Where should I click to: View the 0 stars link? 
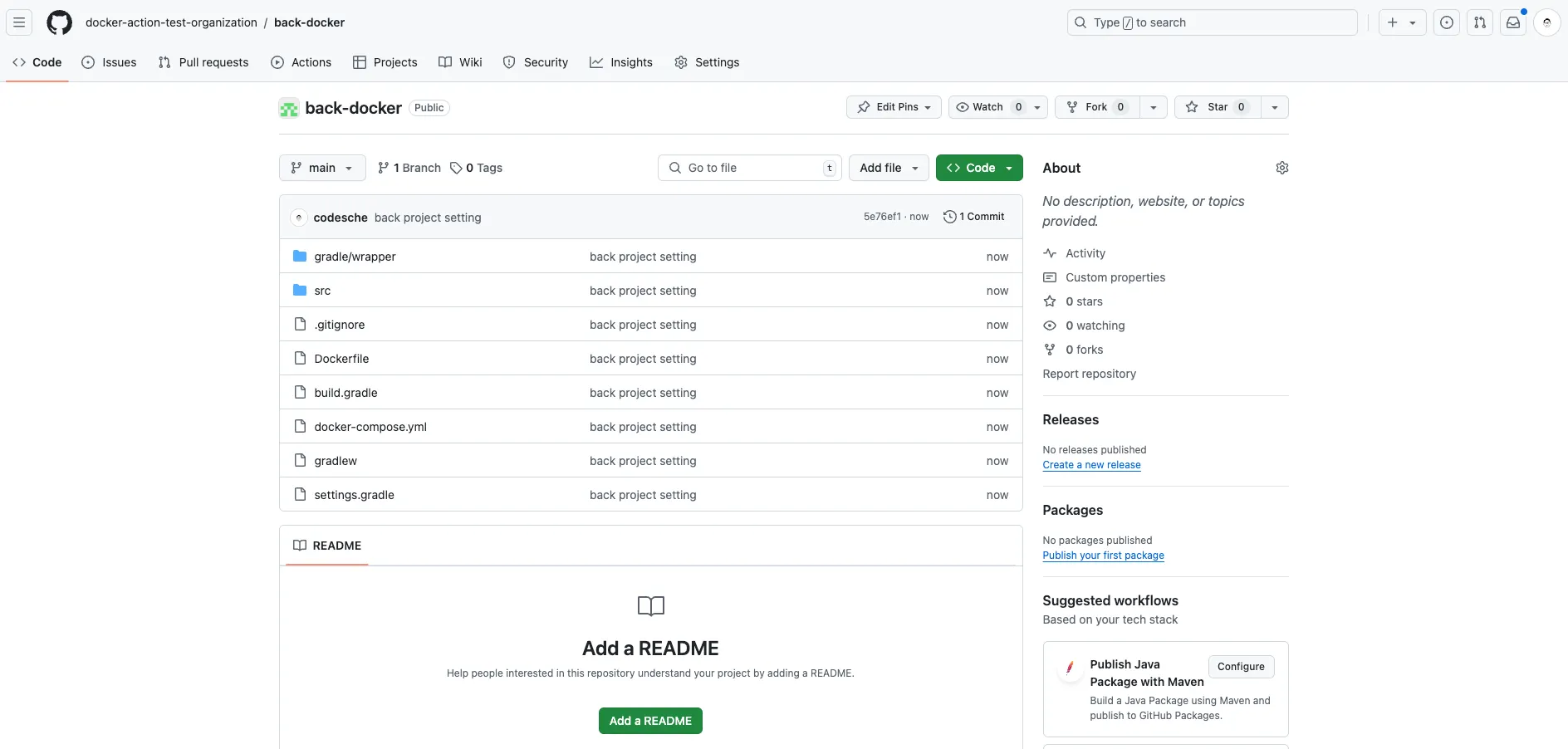1084,301
